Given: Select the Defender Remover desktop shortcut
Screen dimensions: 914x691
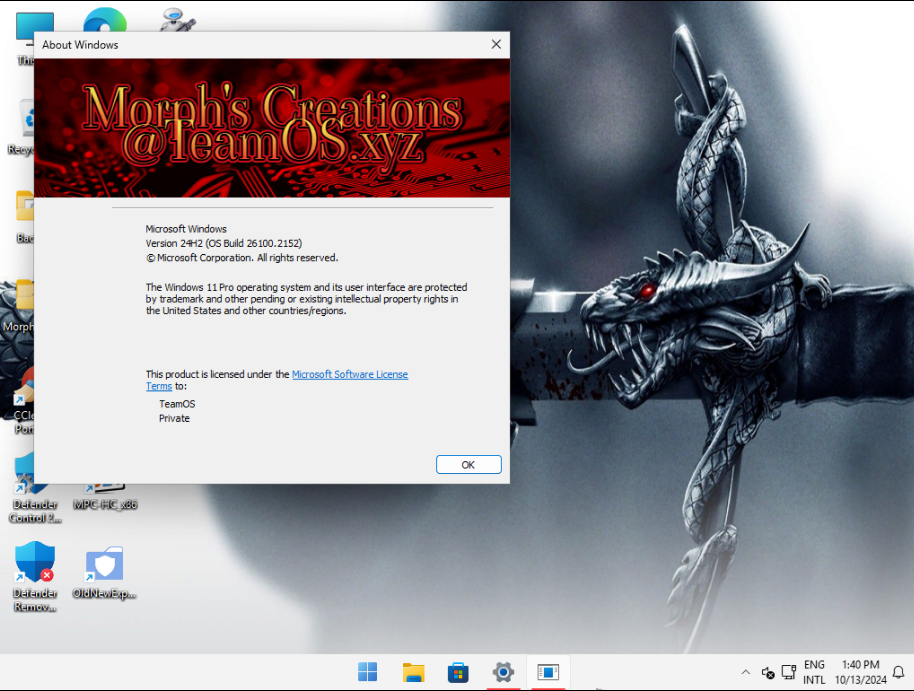Looking at the screenshot, I should point(35,576).
